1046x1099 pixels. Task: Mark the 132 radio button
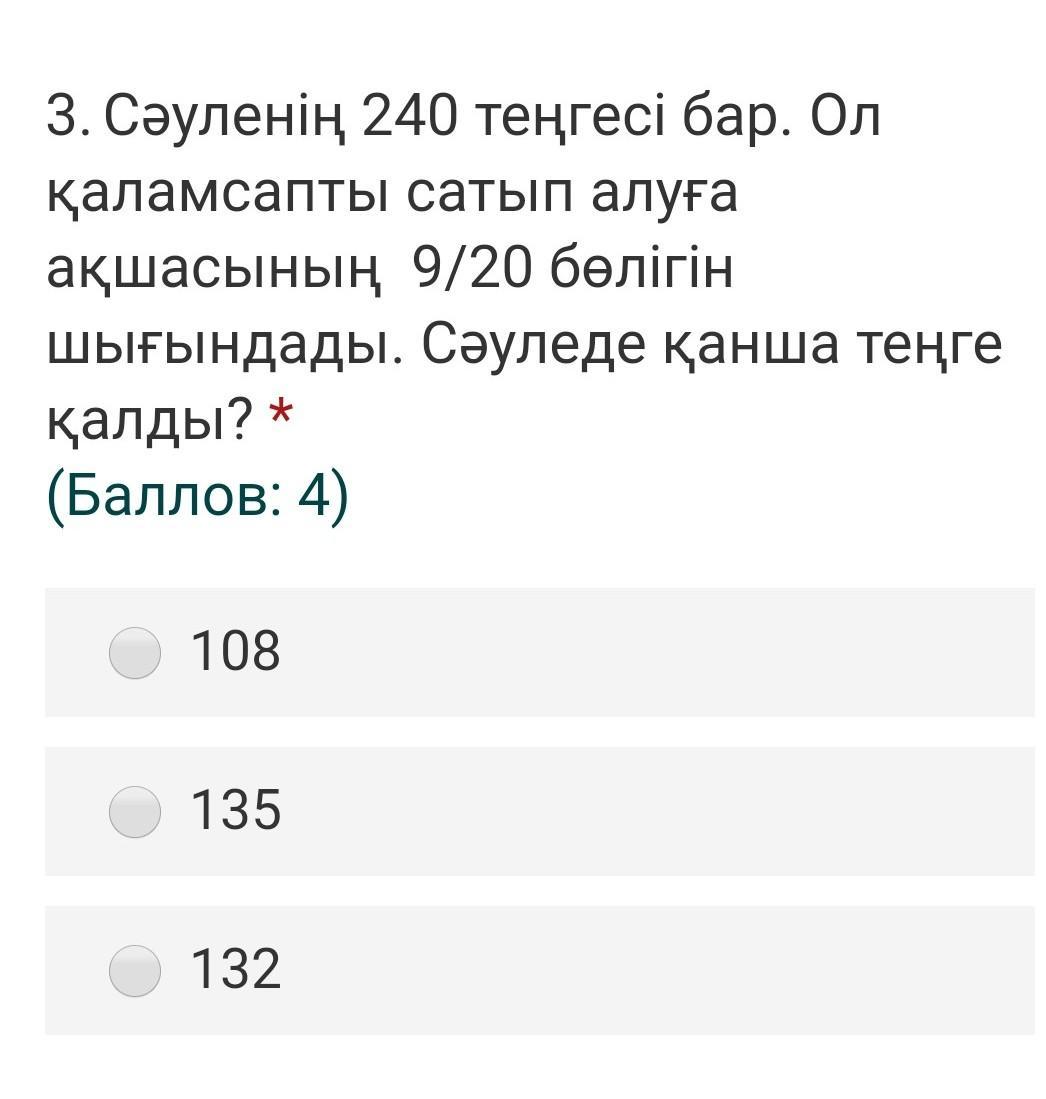(x=134, y=971)
